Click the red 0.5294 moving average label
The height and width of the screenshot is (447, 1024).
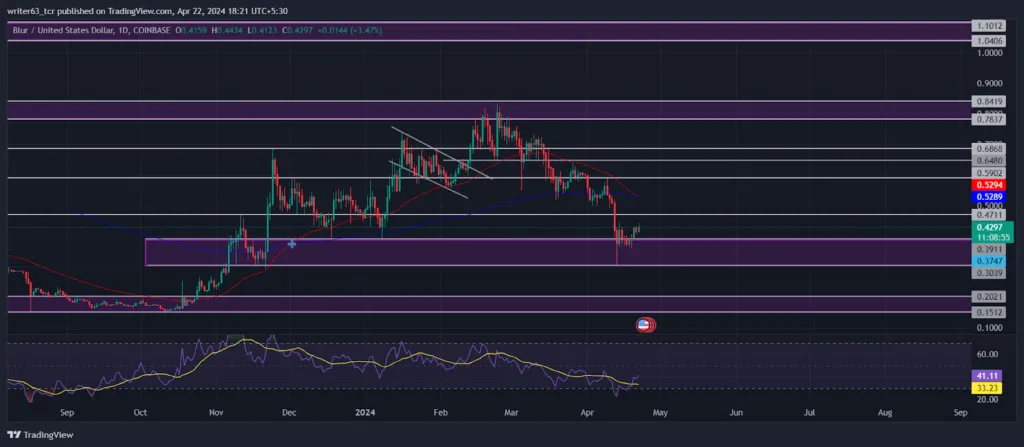point(987,186)
